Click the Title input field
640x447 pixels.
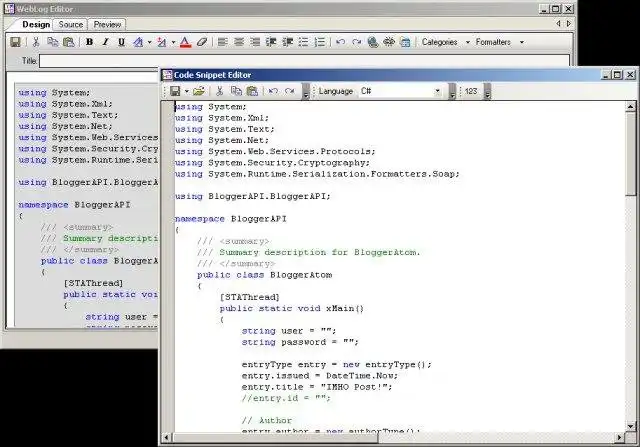(x=304, y=61)
